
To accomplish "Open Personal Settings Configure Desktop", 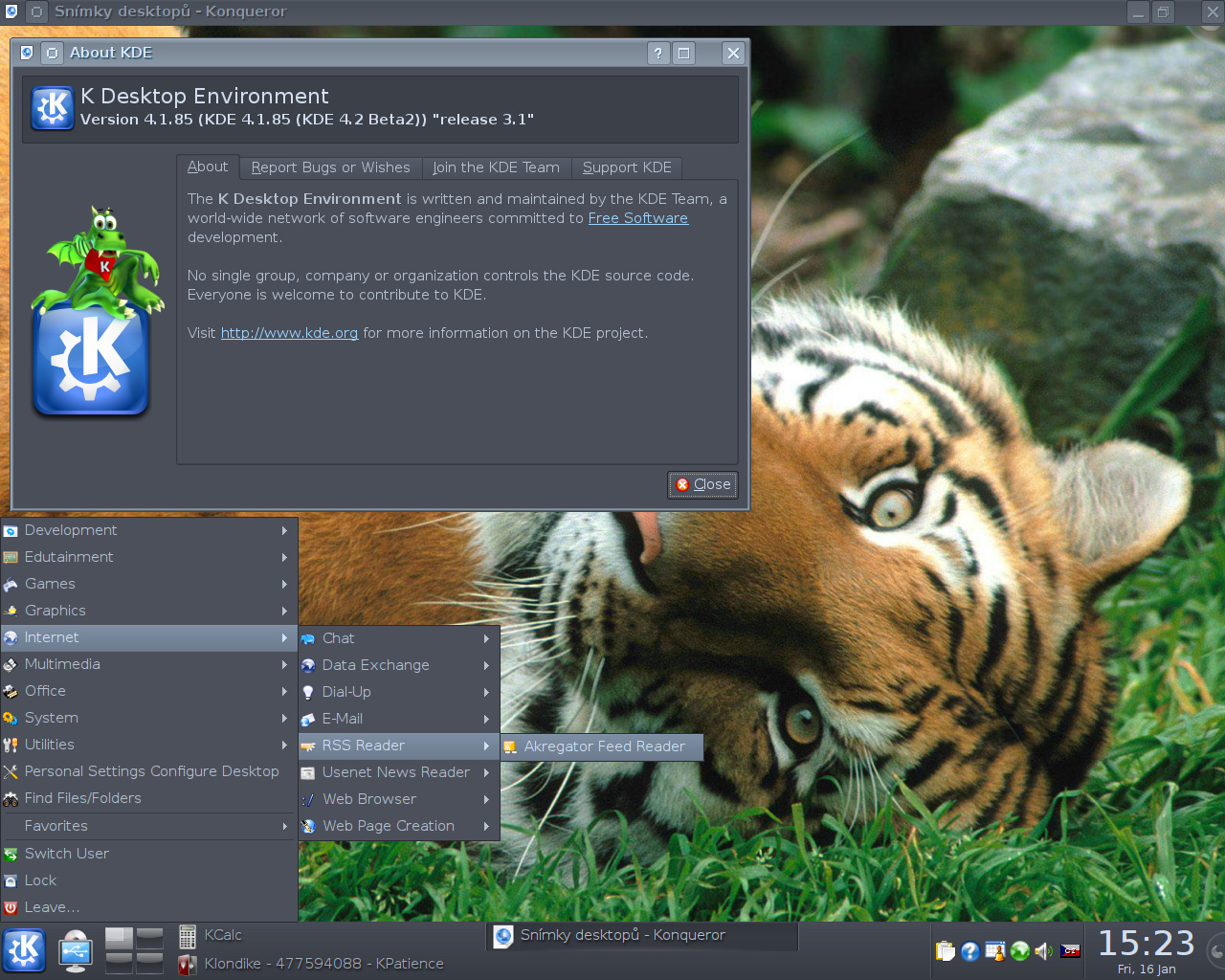I will (x=149, y=771).
